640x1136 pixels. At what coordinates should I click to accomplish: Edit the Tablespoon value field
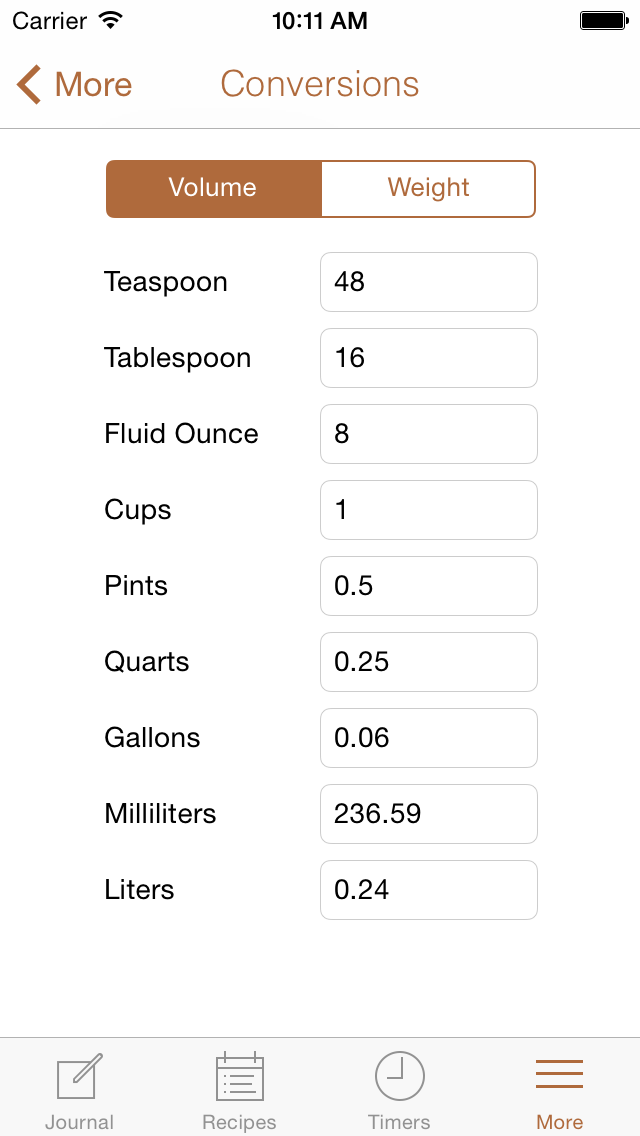(429, 358)
